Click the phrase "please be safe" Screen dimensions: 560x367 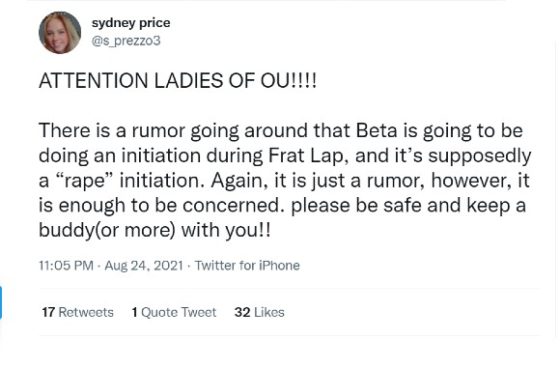[356, 205]
